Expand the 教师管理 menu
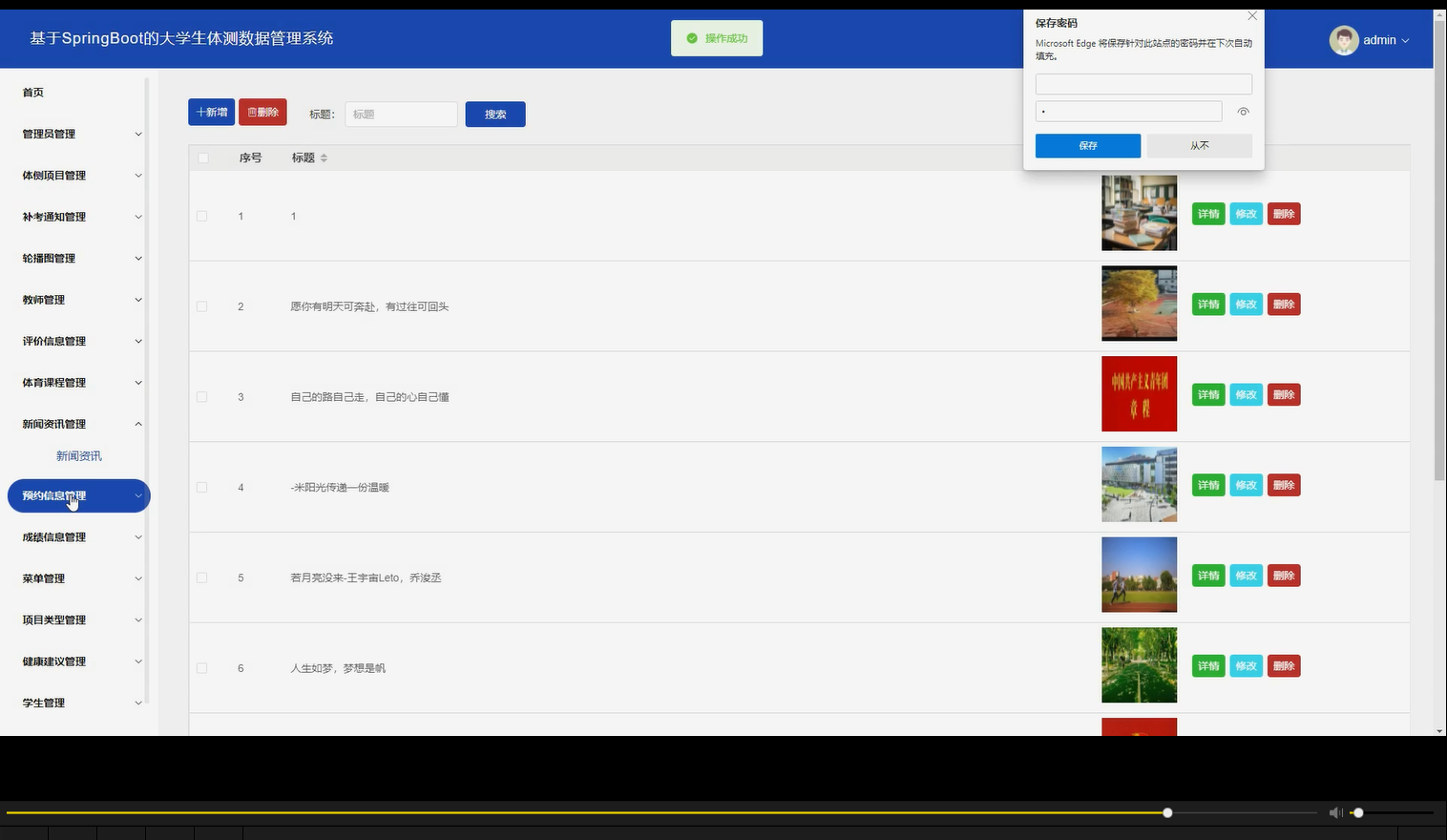1447x840 pixels. coord(79,300)
